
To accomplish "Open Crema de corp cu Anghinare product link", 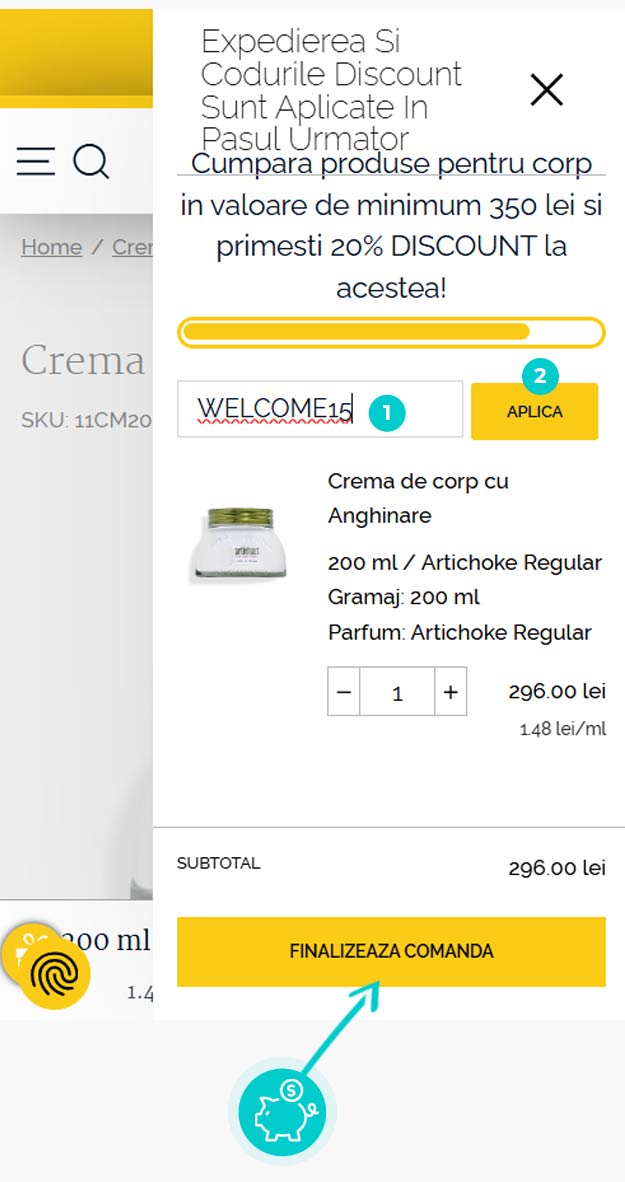I will click(x=418, y=498).
